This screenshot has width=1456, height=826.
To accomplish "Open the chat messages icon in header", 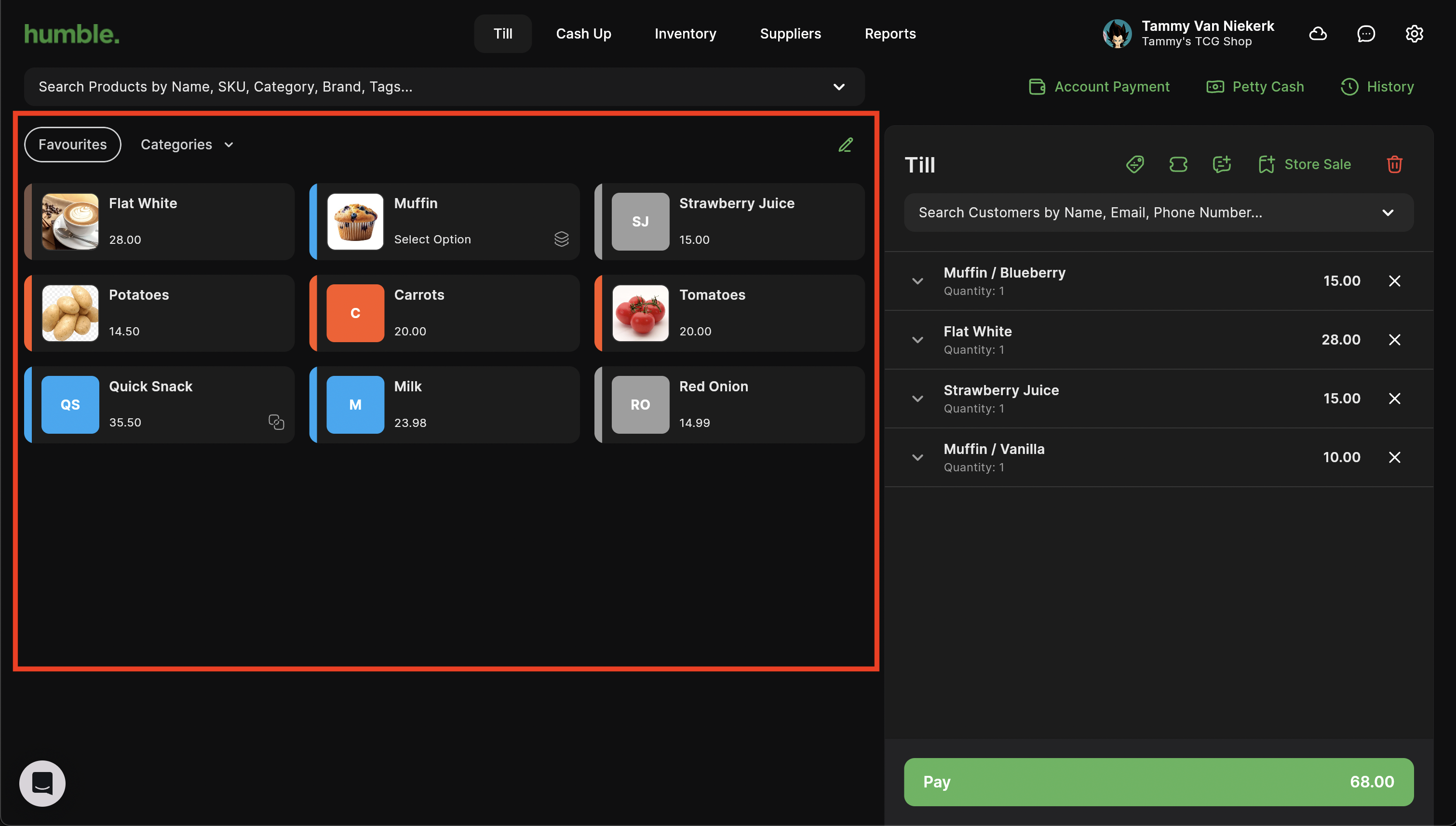I will tap(1366, 34).
